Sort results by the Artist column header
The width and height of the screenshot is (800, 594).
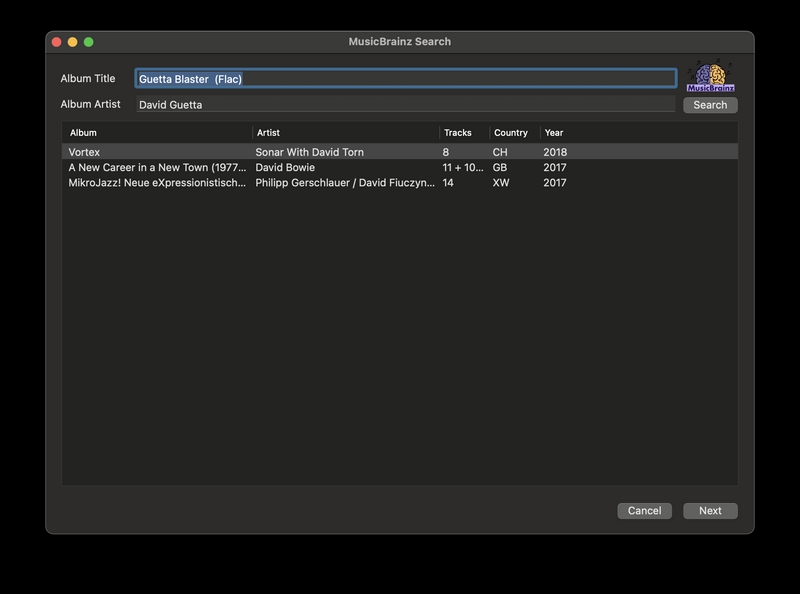click(x=346, y=133)
